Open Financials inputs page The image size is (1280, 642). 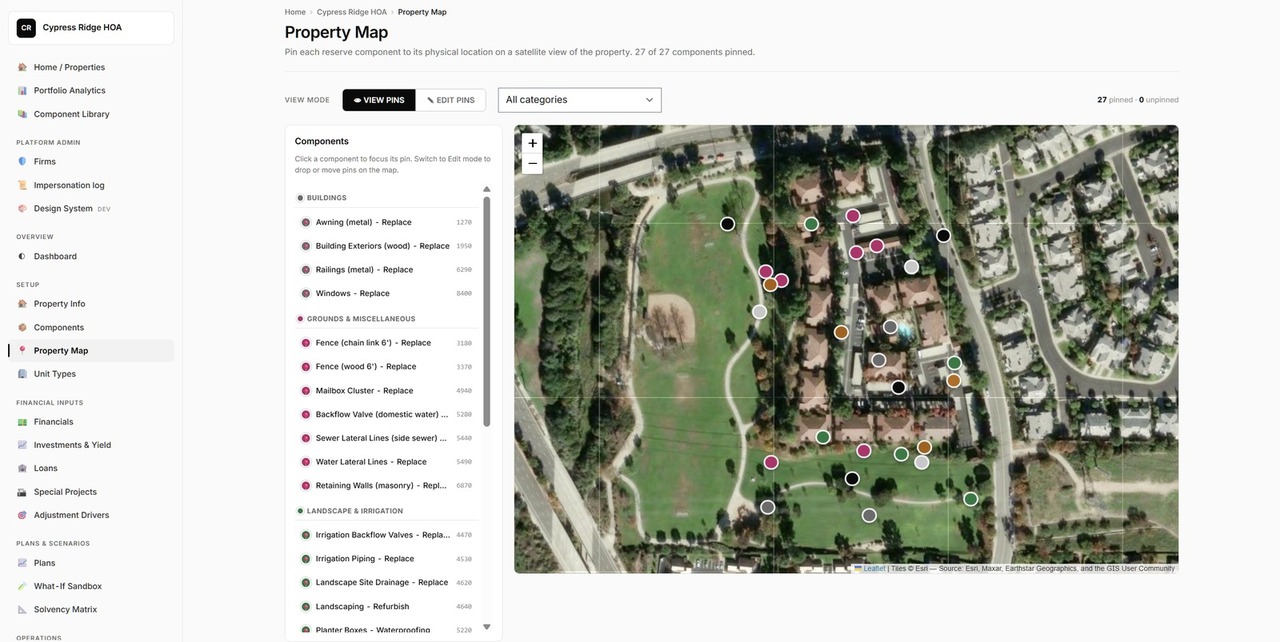tap(91, 422)
